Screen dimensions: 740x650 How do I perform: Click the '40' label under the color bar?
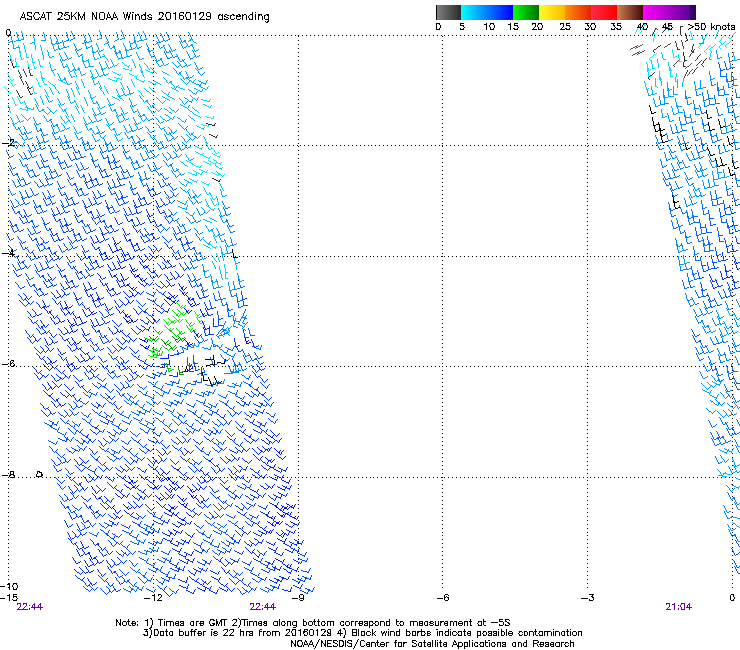coord(642,27)
